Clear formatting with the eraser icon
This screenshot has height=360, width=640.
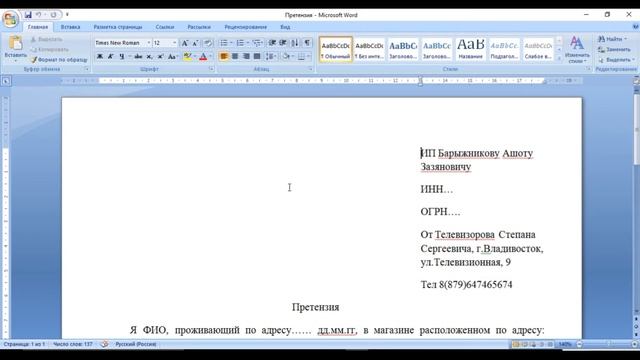click(x=208, y=43)
